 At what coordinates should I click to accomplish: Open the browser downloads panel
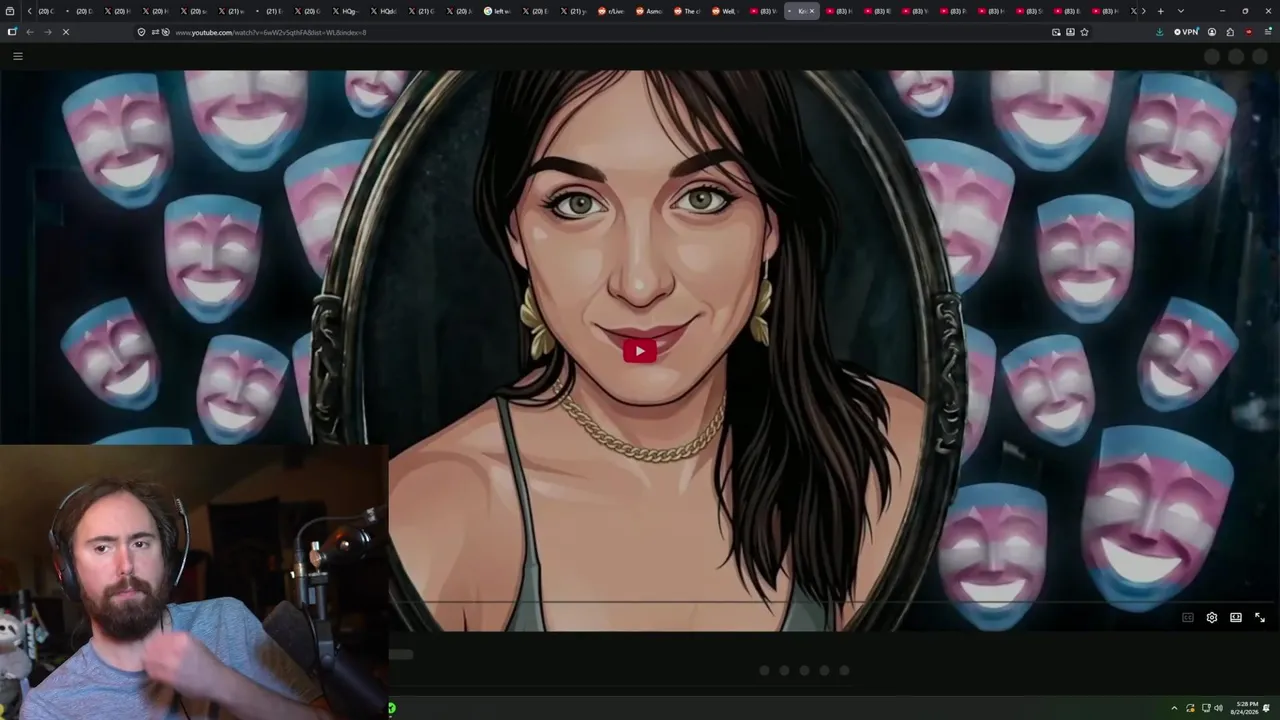point(1159,32)
